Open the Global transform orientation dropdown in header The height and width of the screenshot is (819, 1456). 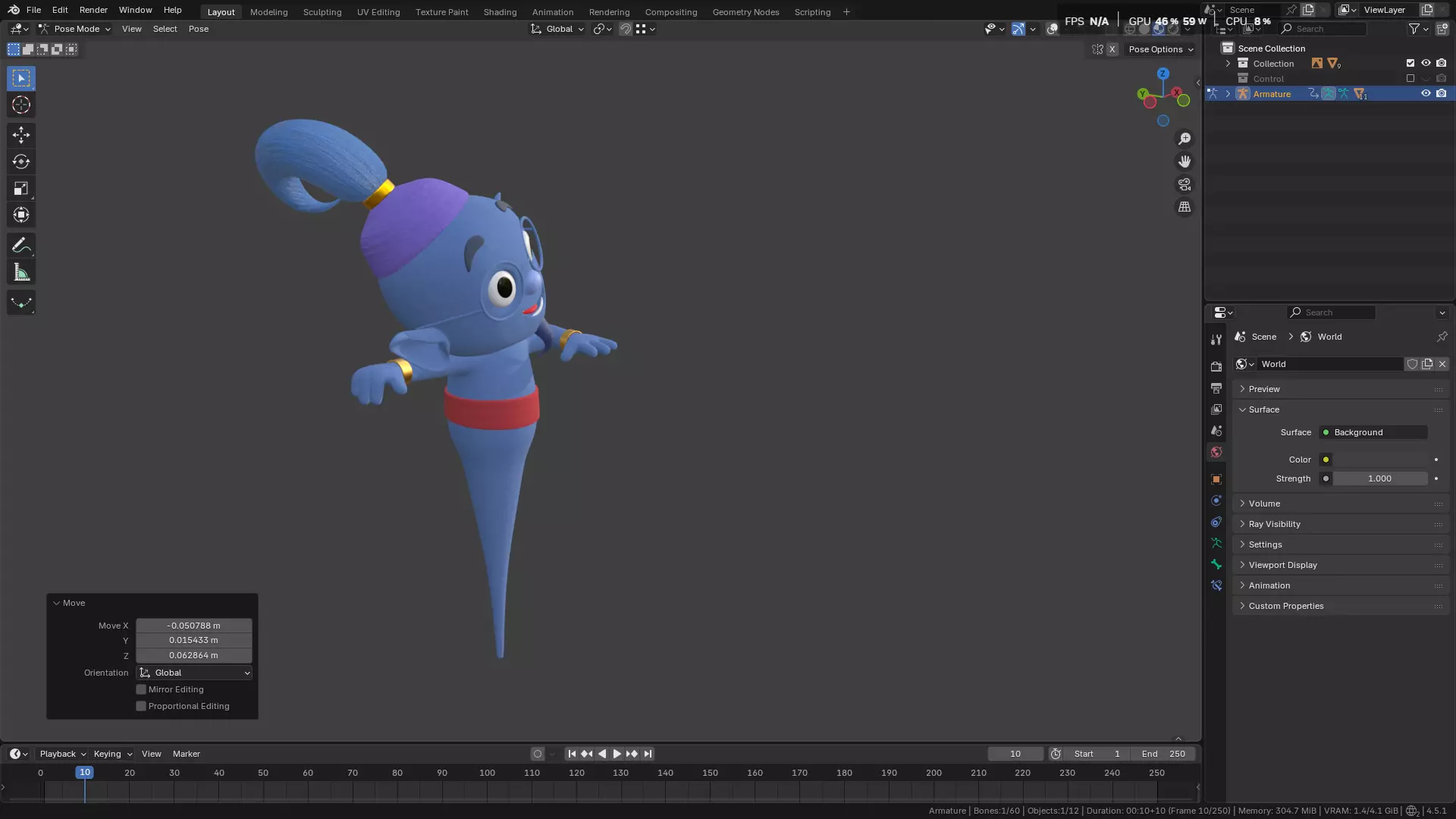point(557,29)
